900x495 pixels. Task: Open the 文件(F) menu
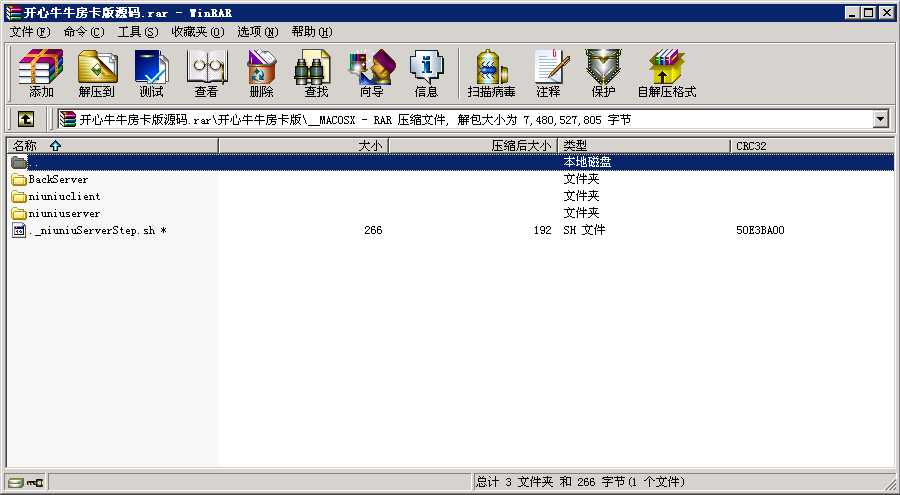(x=30, y=32)
